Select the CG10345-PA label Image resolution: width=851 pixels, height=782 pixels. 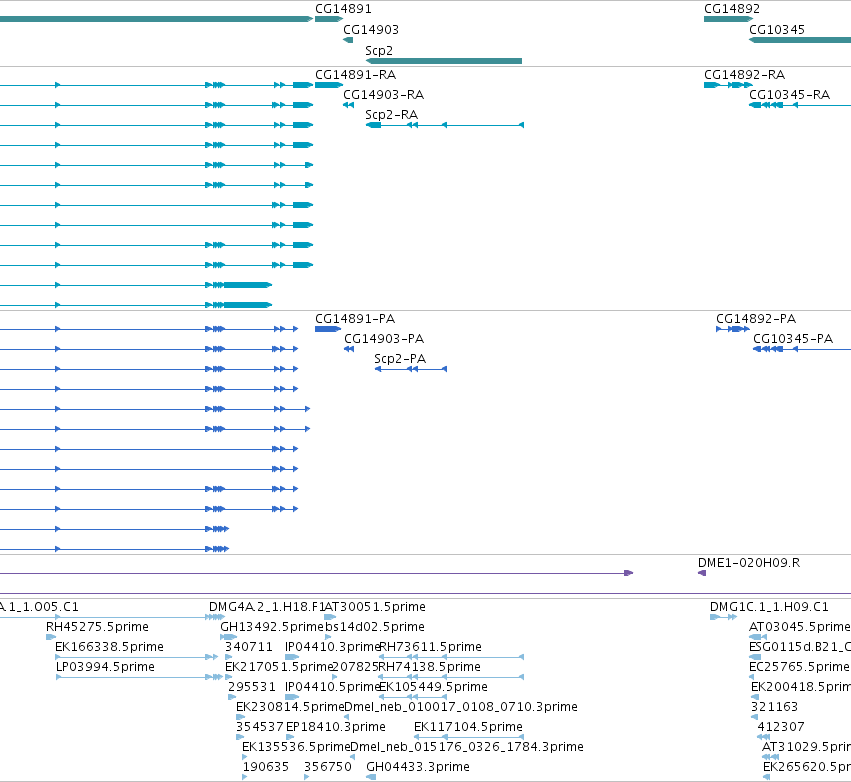click(x=793, y=339)
